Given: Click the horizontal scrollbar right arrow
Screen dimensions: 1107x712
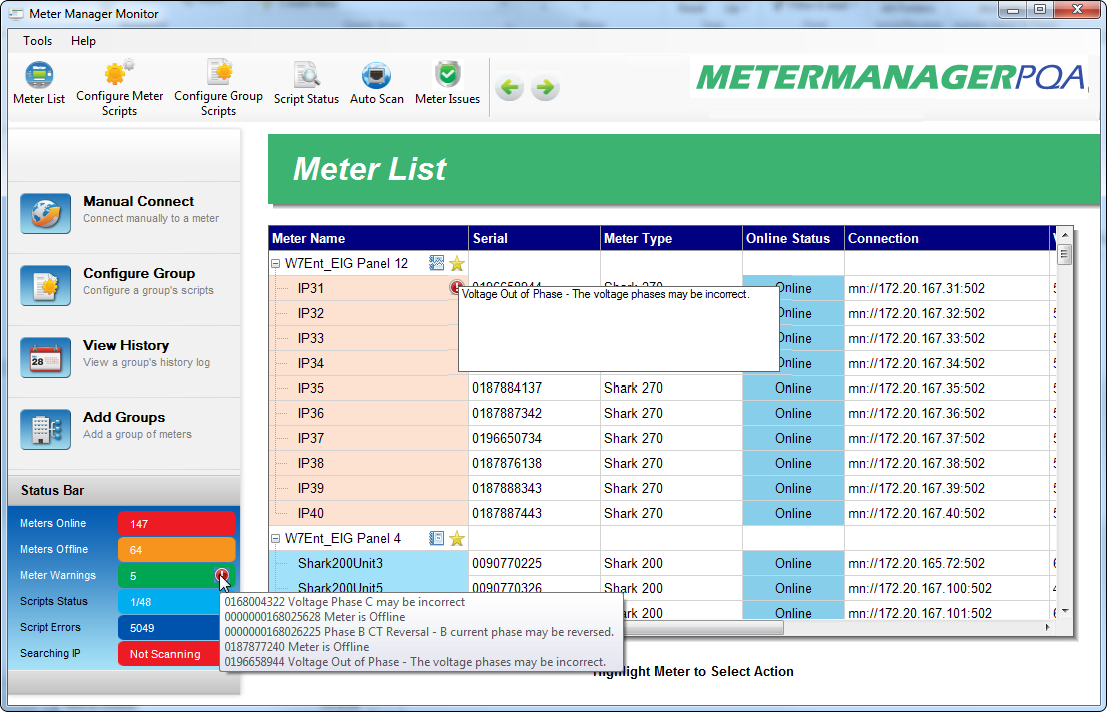Looking at the screenshot, I should tap(1048, 627).
